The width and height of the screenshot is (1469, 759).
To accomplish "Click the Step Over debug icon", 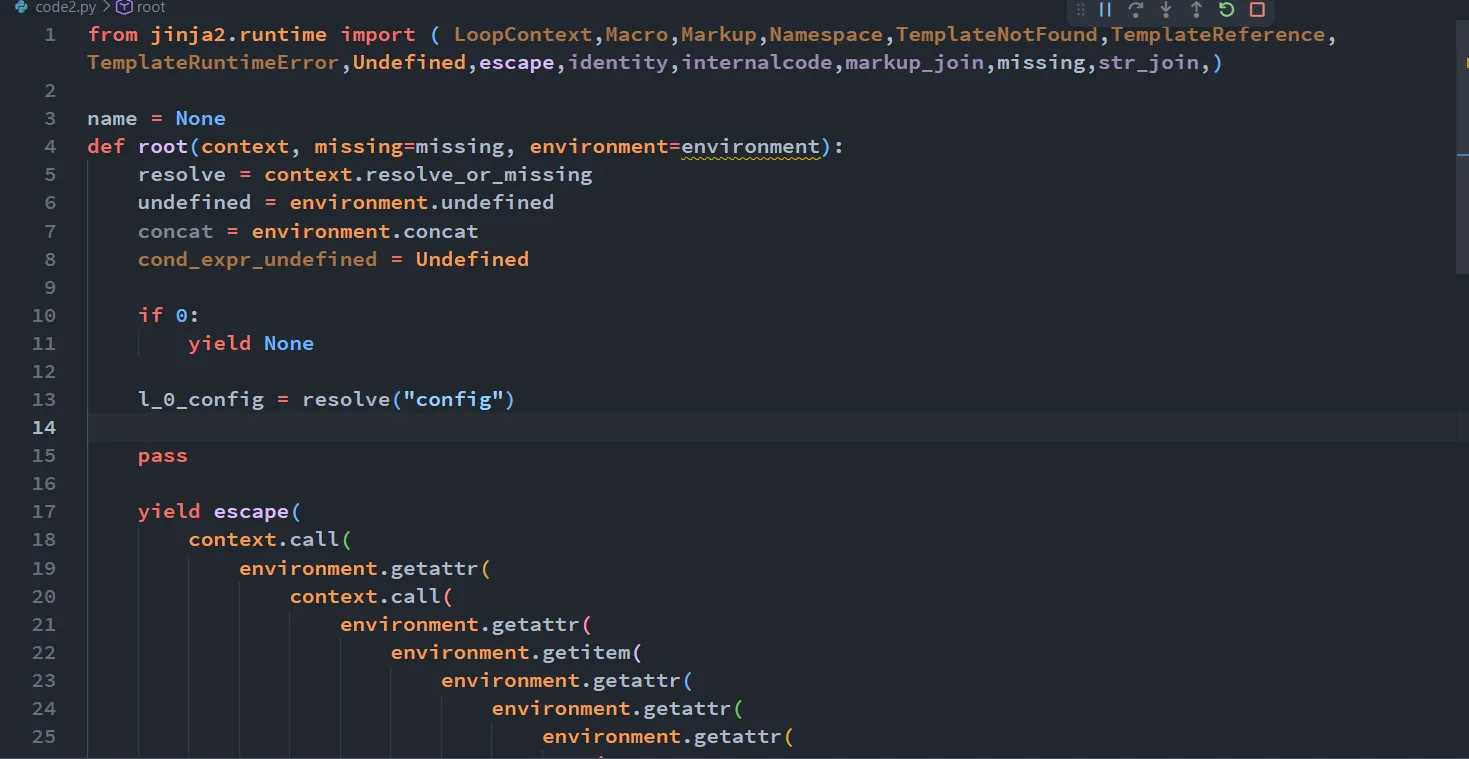I will pos(1135,10).
